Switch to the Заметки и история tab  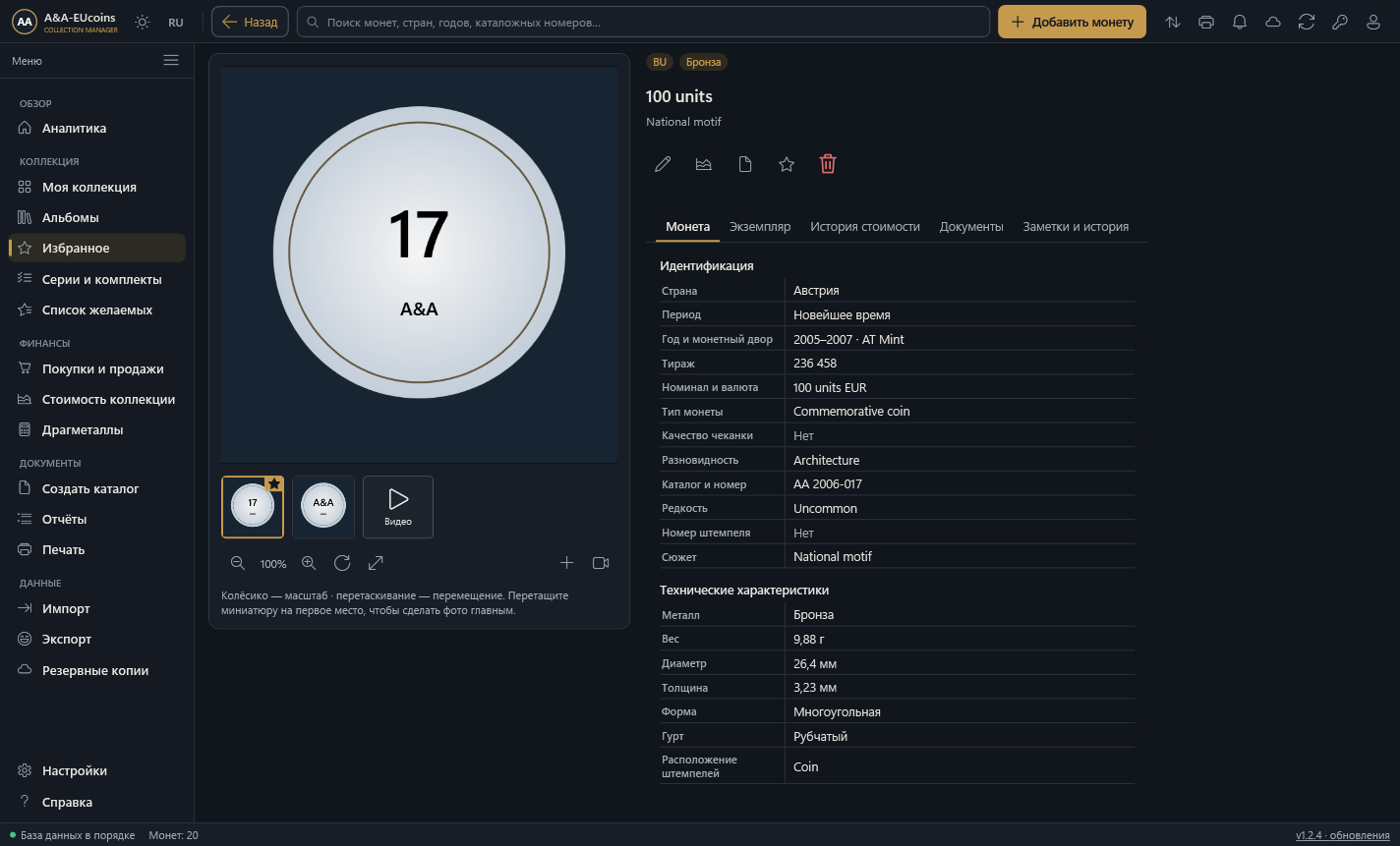pyautogui.click(x=1076, y=226)
